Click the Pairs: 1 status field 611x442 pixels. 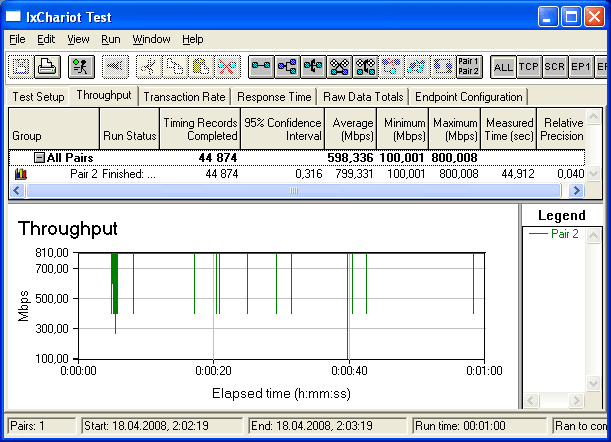[x=42, y=426]
